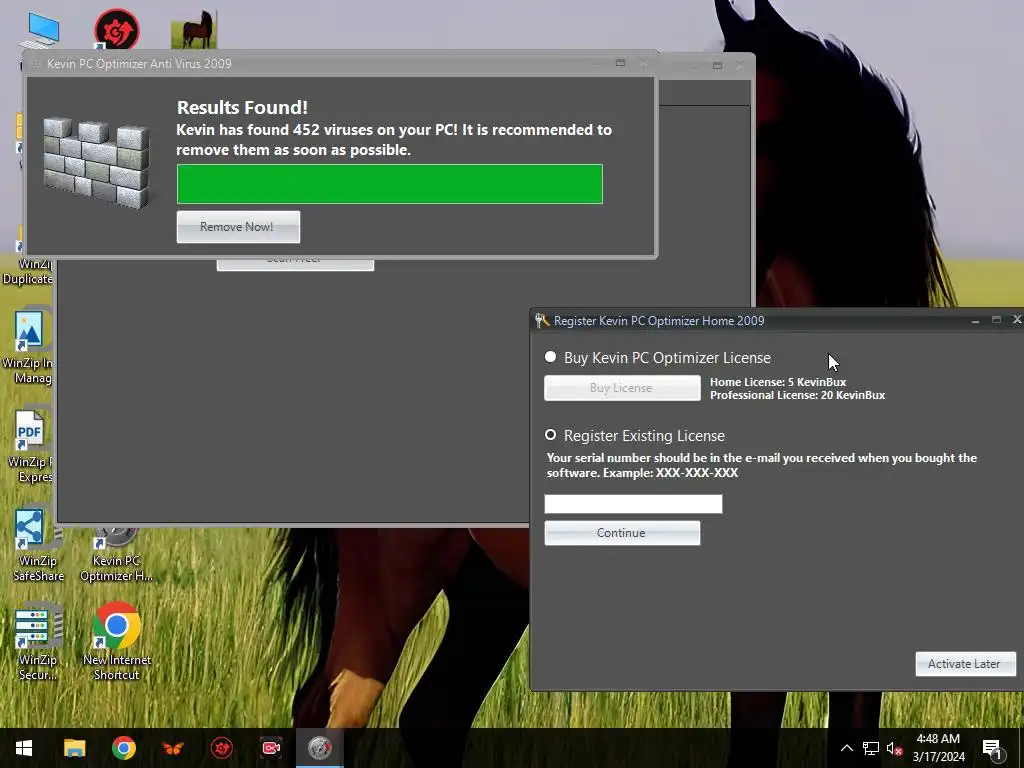The width and height of the screenshot is (1024, 768).
Task: Click Continue in the Register window
Action: click(x=622, y=533)
